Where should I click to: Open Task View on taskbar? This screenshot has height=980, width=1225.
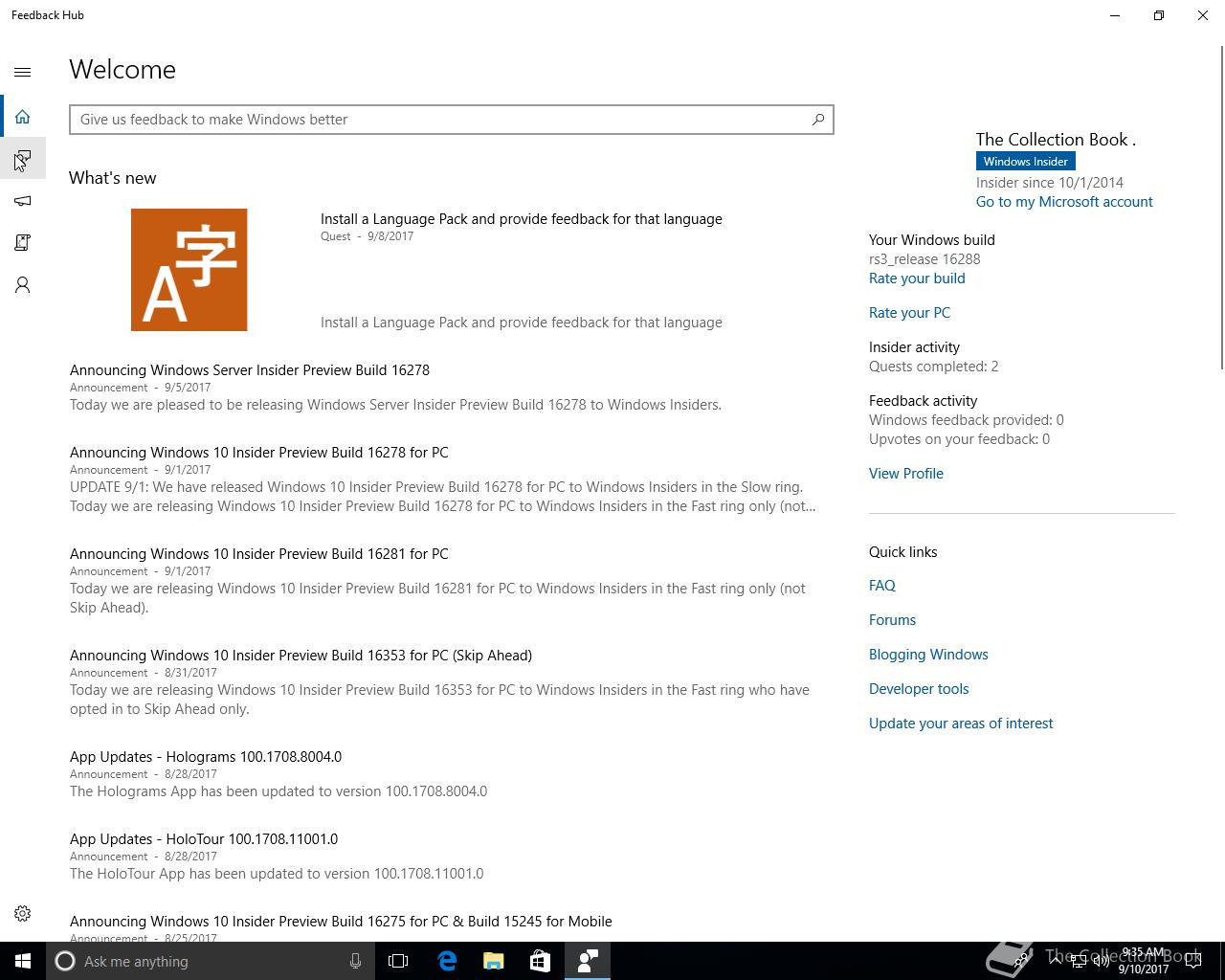[x=398, y=961]
